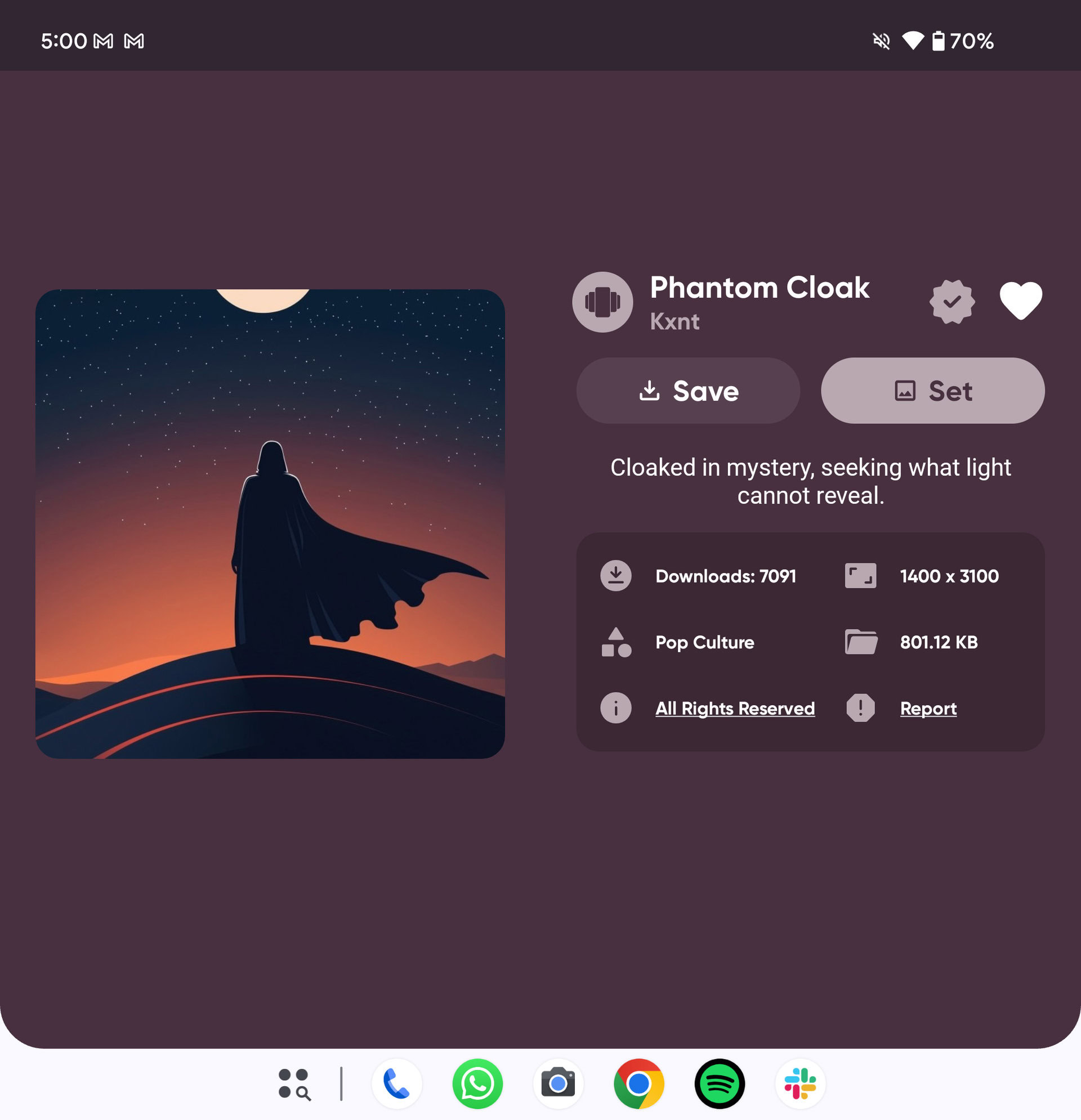Tap the file size folder icon

(x=859, y=641)
